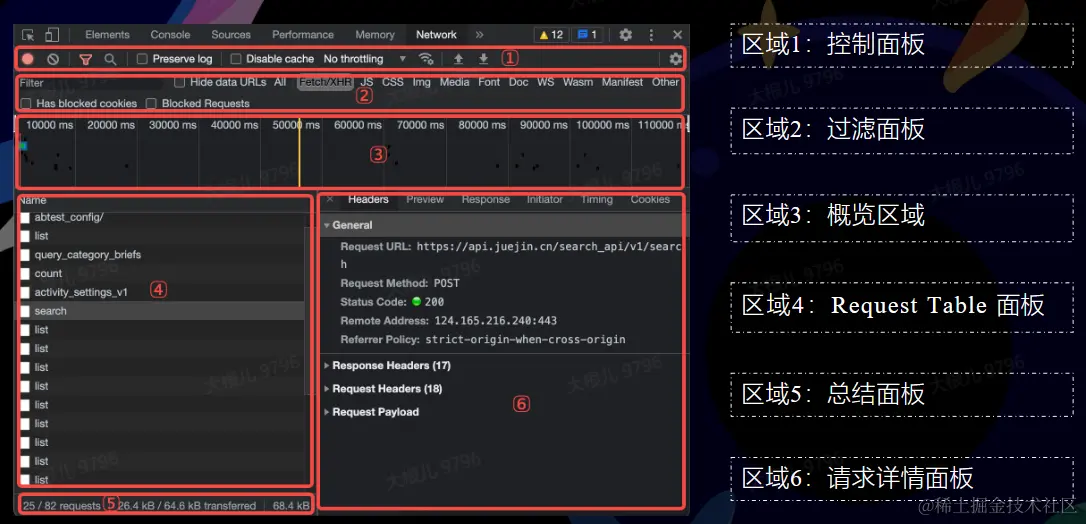
Task: Select the Headers tab
Action: tap(368, 199)
